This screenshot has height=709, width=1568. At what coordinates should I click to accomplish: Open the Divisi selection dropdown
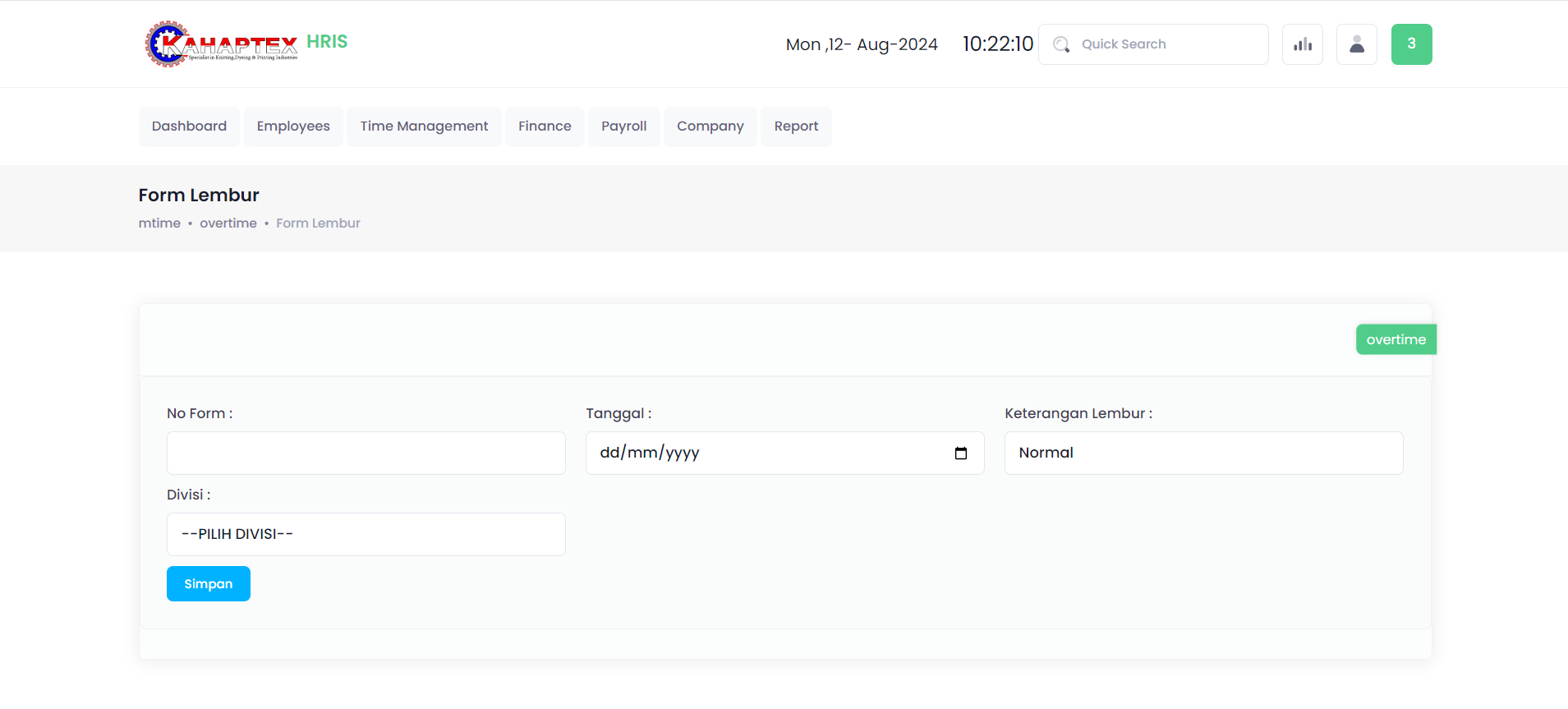tap(366, 535)
